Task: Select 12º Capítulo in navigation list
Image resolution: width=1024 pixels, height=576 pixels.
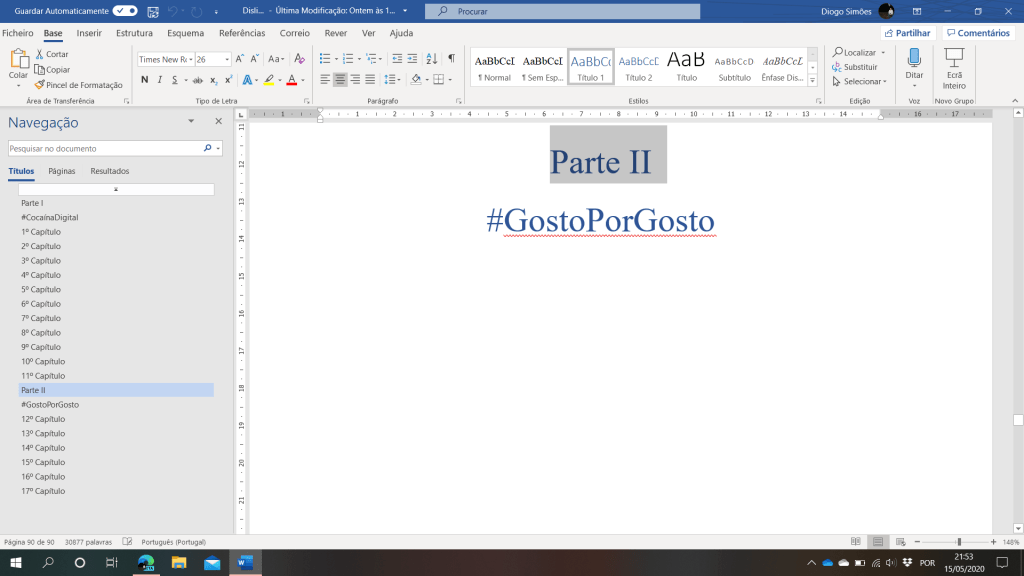Action: click(x=41, y=419)
